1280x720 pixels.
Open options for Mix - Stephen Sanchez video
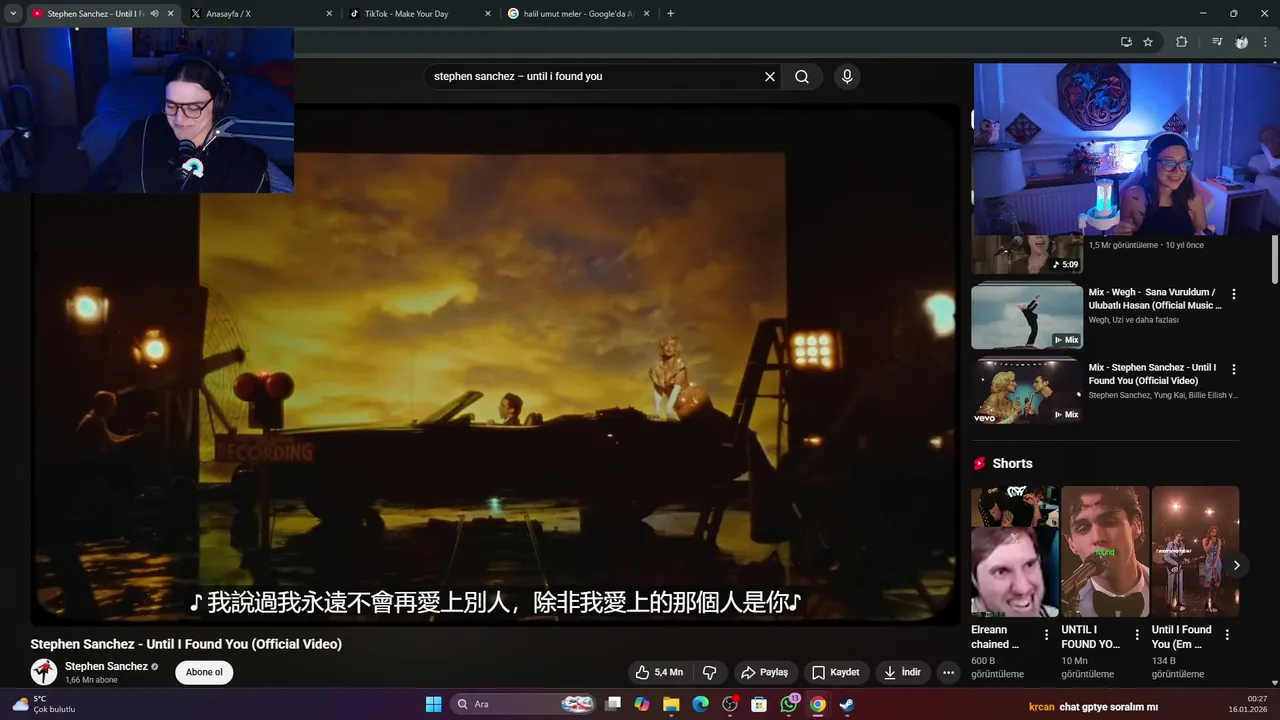pyautogui.click(x=1233, y=370)
